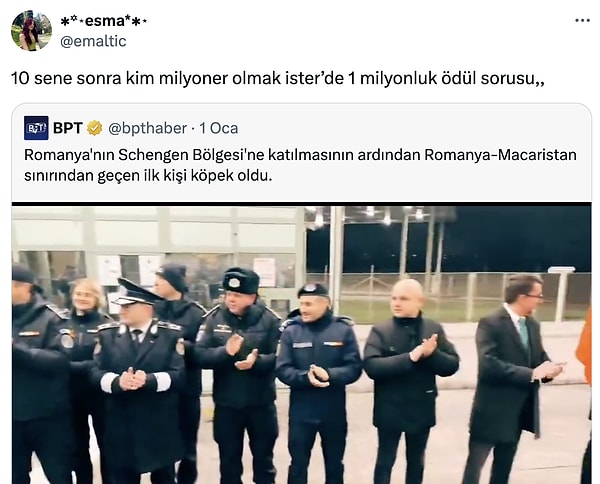Image resolution: width=600 pixels, height=484 pixels.
Task: Open the three-dot more options menu
Action: click(582, 21)
